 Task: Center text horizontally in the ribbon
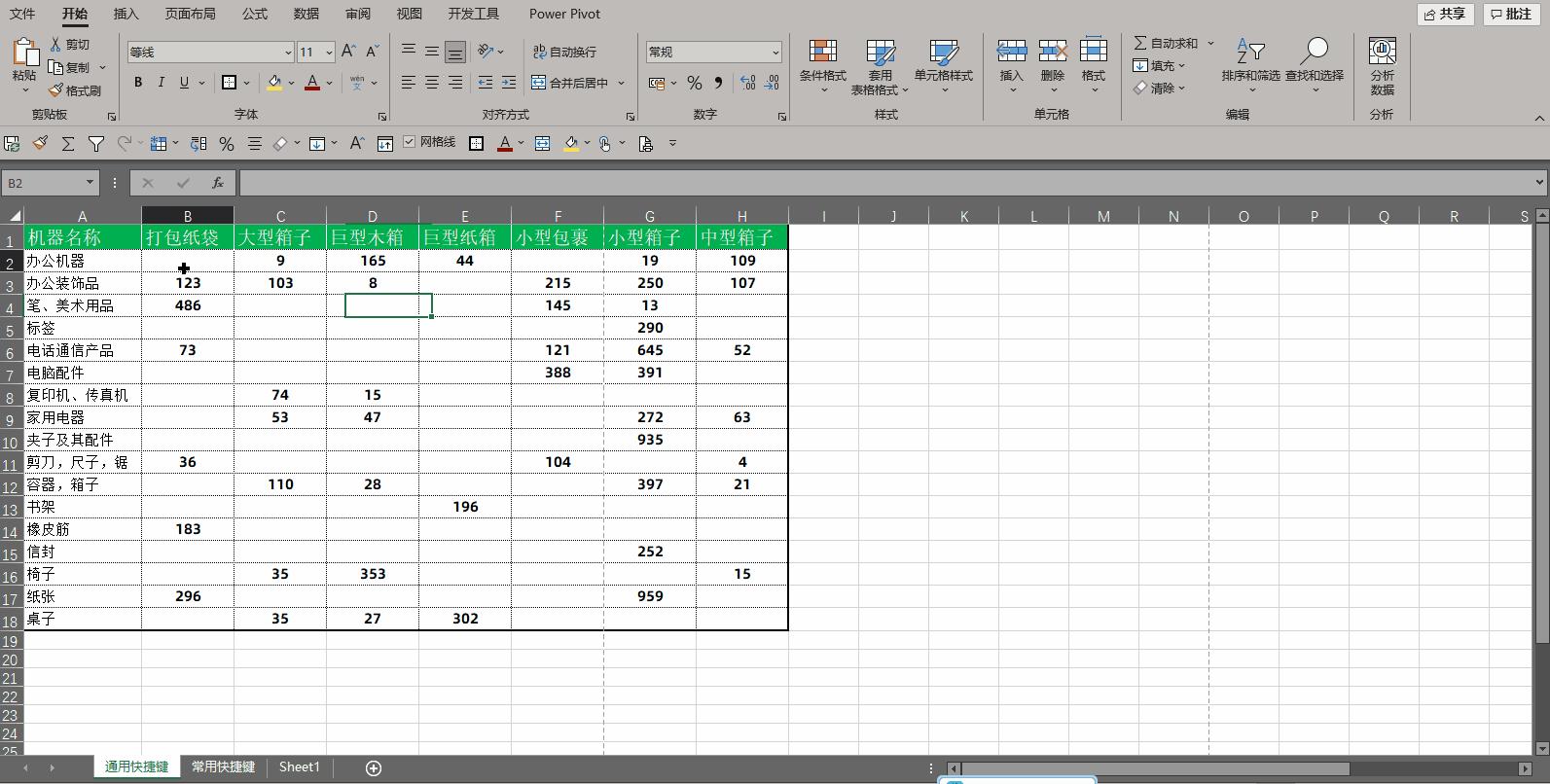[x=432, y=83]
